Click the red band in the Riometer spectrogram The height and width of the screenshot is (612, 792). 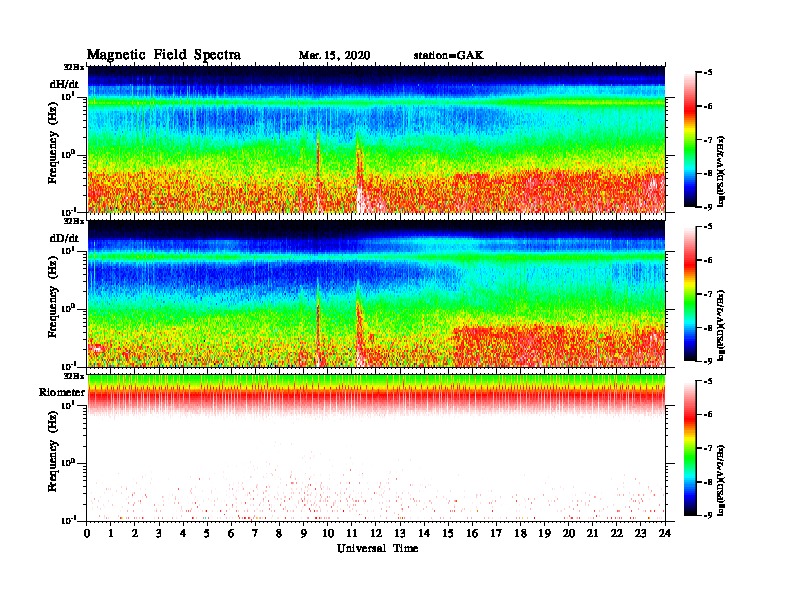(x=376, y=397)
